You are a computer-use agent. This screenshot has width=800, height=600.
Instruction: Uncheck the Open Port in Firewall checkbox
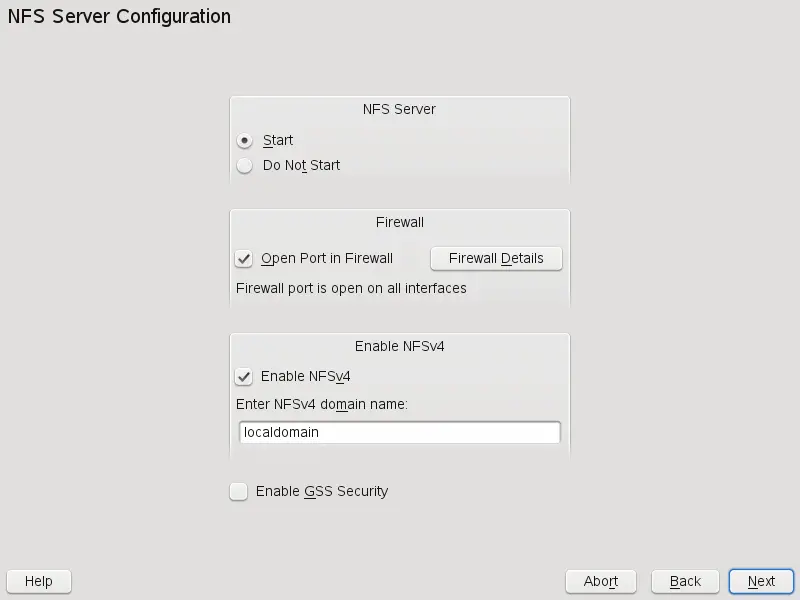point(243,259)
